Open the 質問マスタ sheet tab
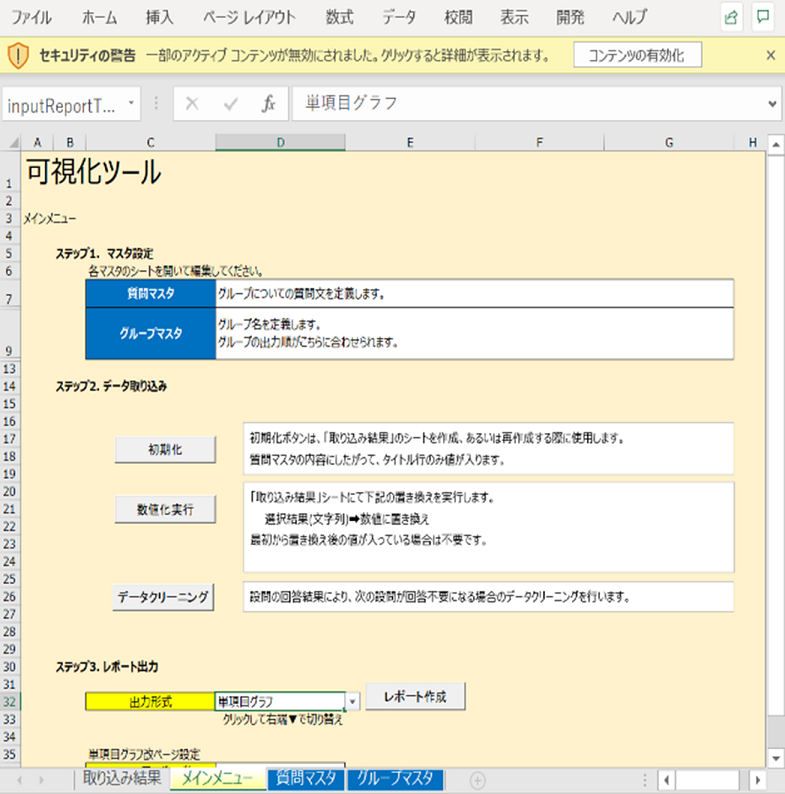This screenshot has width=785, height=794. (x=306, y=778)
